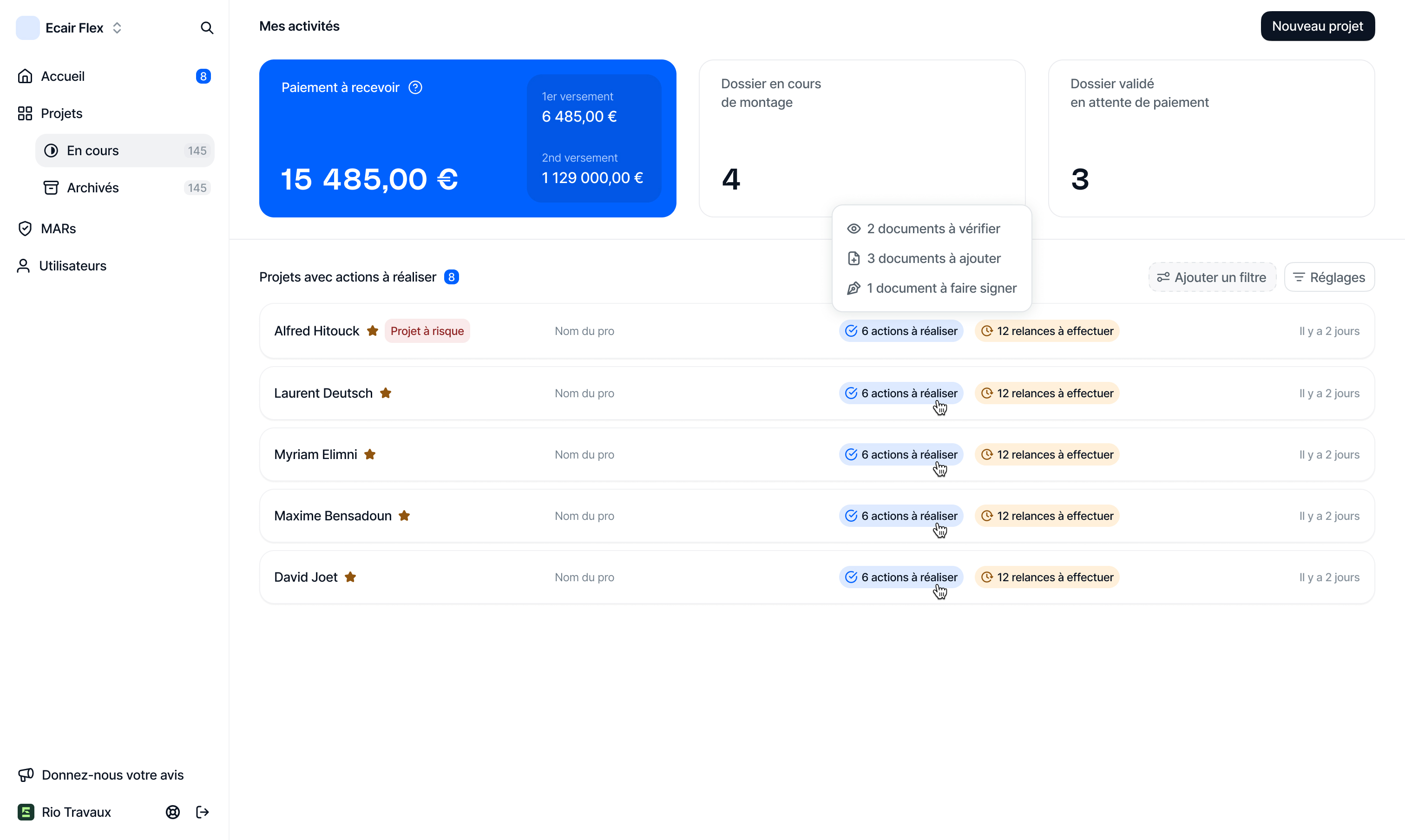Select '2 documents à vérifier' in popup
The image size is (1405, 840).
933,229
